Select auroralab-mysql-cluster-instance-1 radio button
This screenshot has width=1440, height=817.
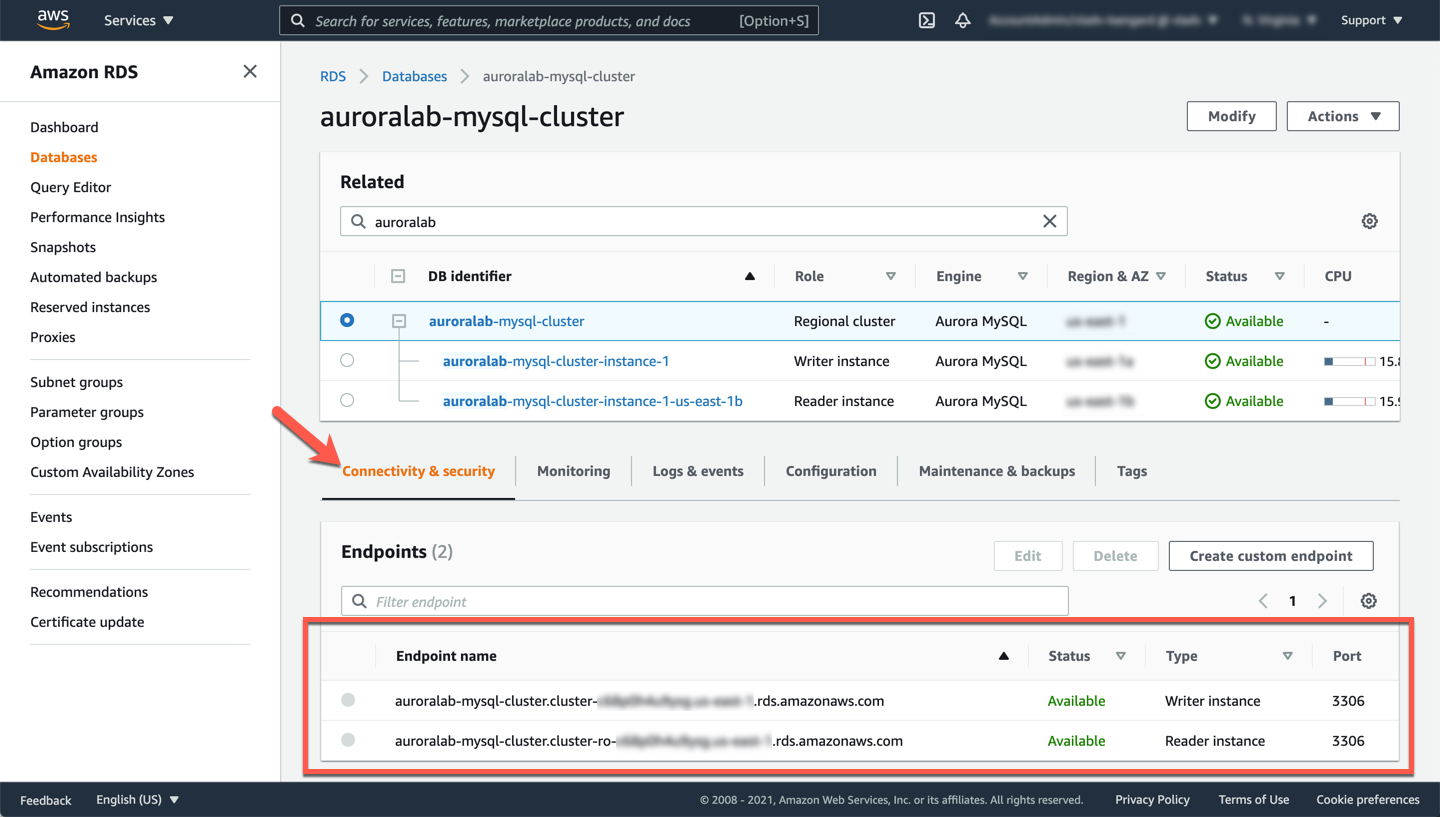(x=347, y=360)
